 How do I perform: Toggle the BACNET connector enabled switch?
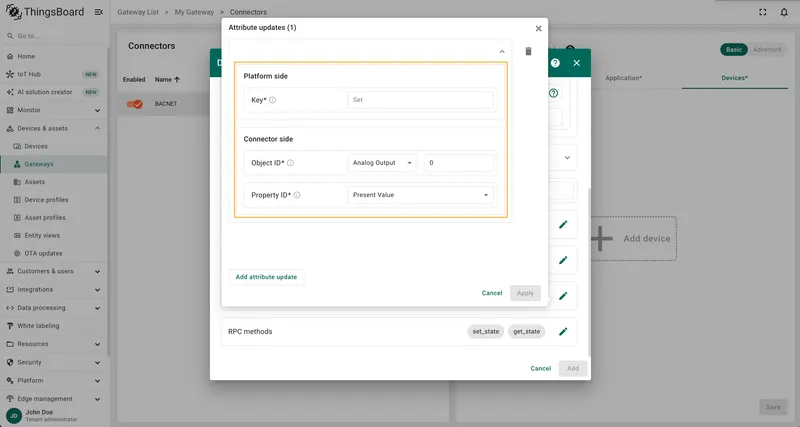coord(135,104)
